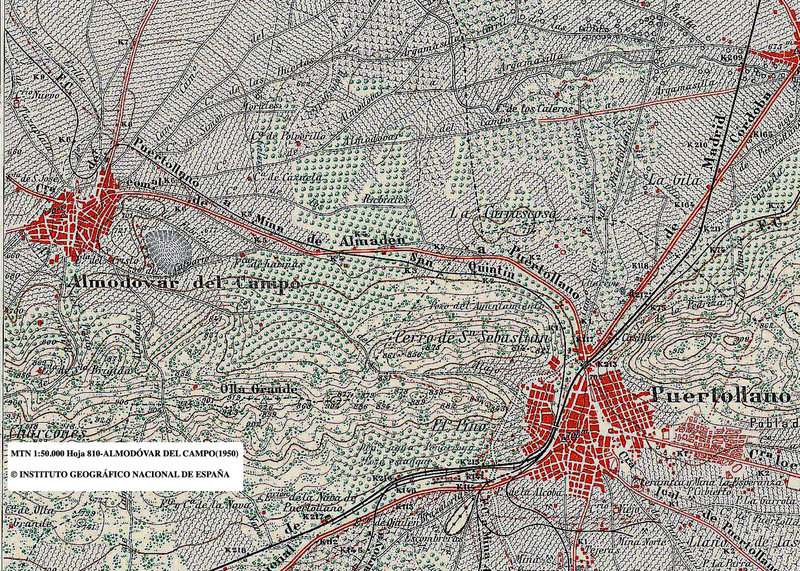Click the bold 'Puertollano' city name label
The height and width of the screenshot is (571, 800).
(x=721, y=395)
